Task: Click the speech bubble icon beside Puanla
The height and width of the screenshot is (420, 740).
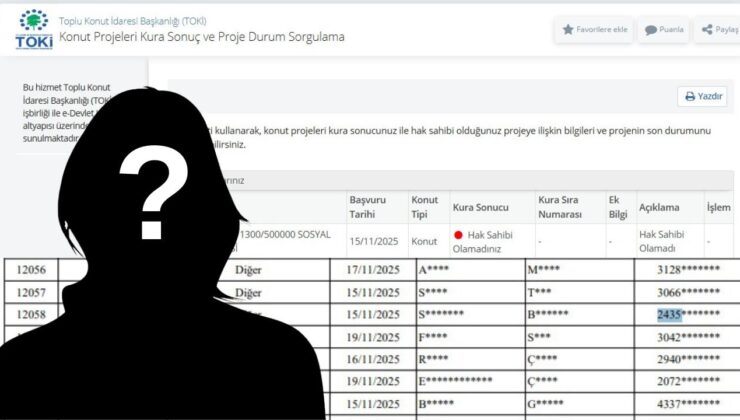Action: coord(652,30)
